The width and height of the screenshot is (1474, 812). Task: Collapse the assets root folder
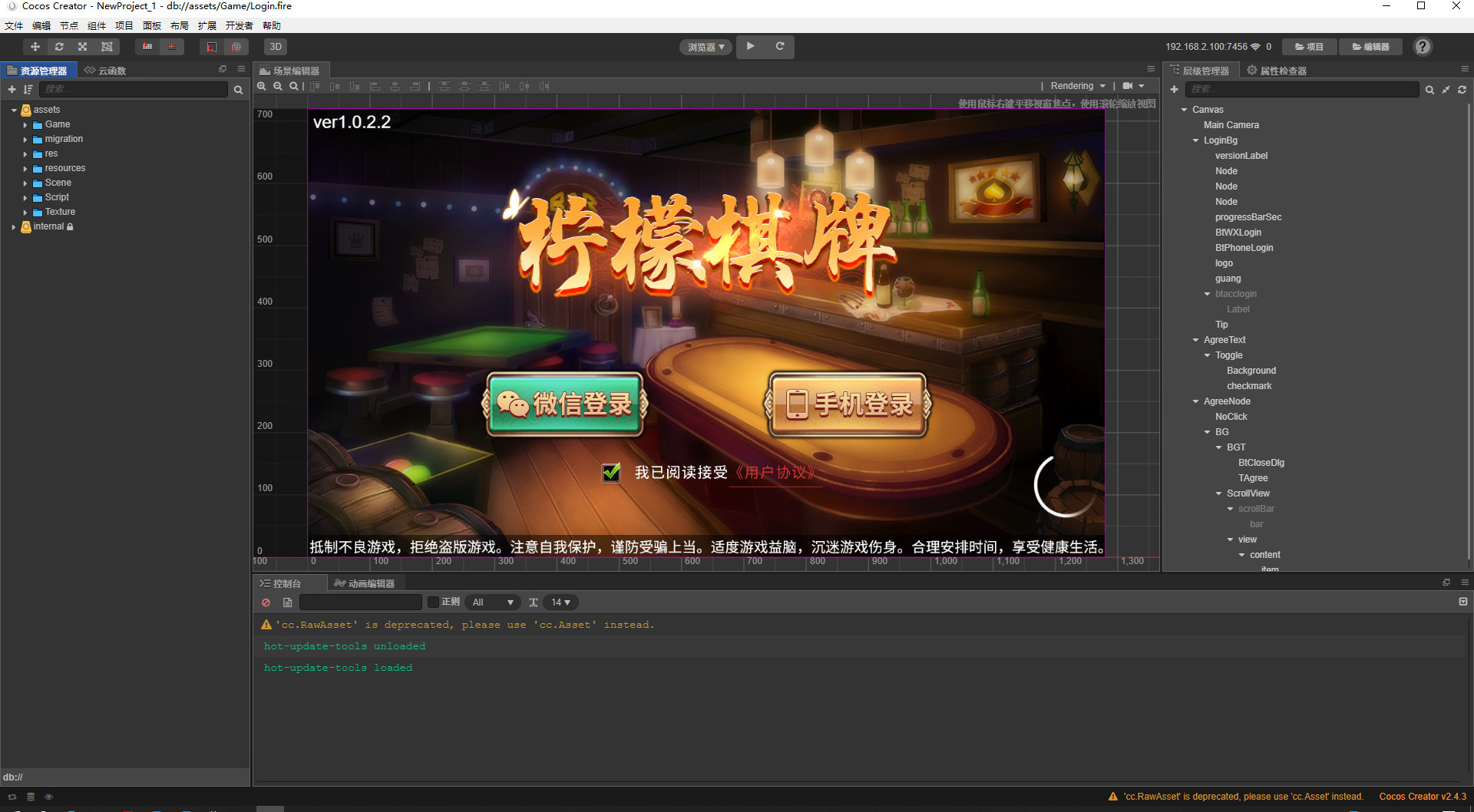14,111
